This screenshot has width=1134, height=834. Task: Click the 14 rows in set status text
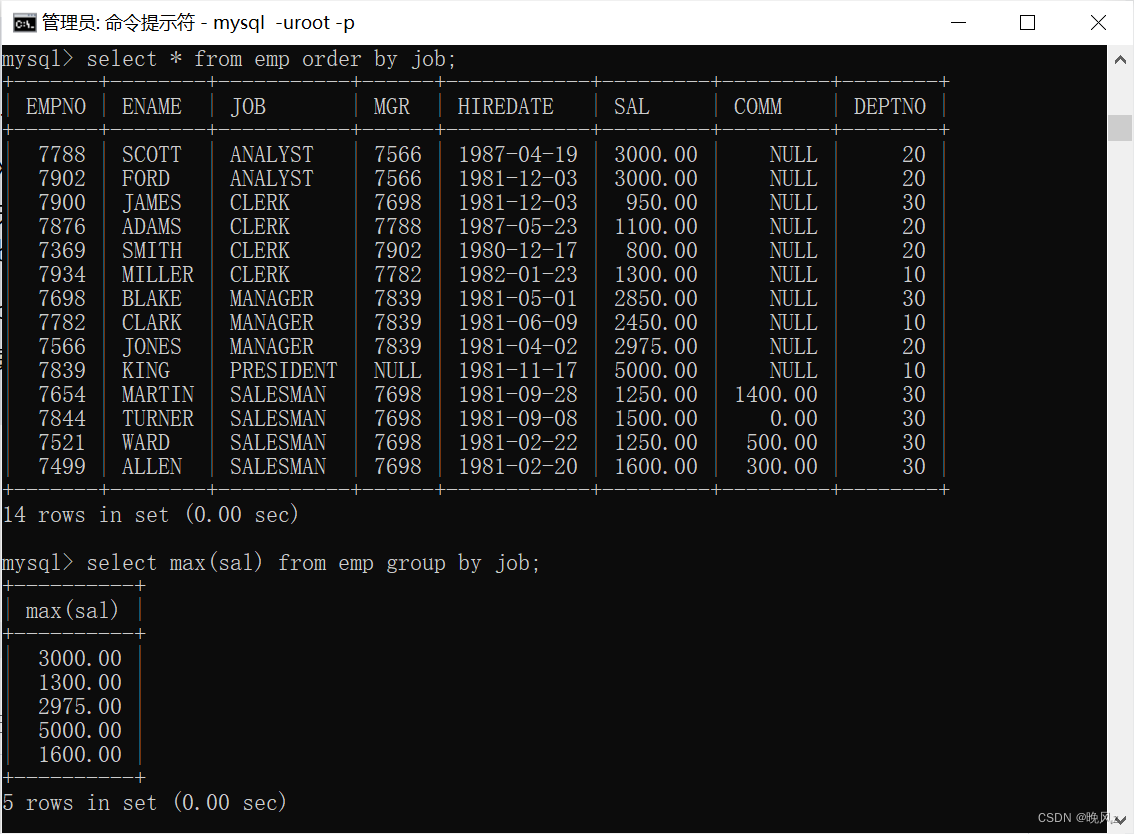(x=150, y=514)
